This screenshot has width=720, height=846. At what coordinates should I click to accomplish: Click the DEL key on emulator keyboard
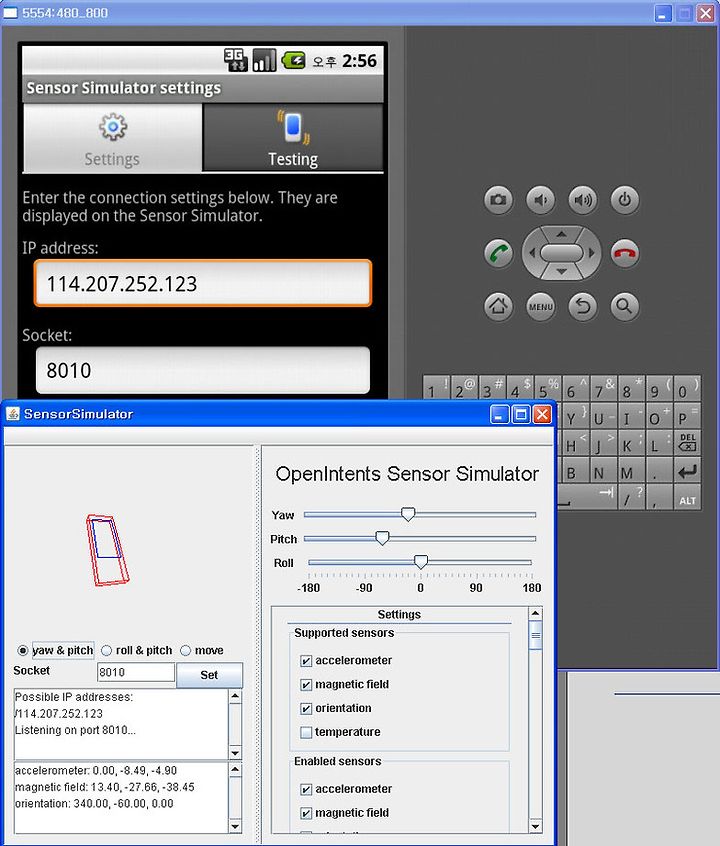(688, 442)
